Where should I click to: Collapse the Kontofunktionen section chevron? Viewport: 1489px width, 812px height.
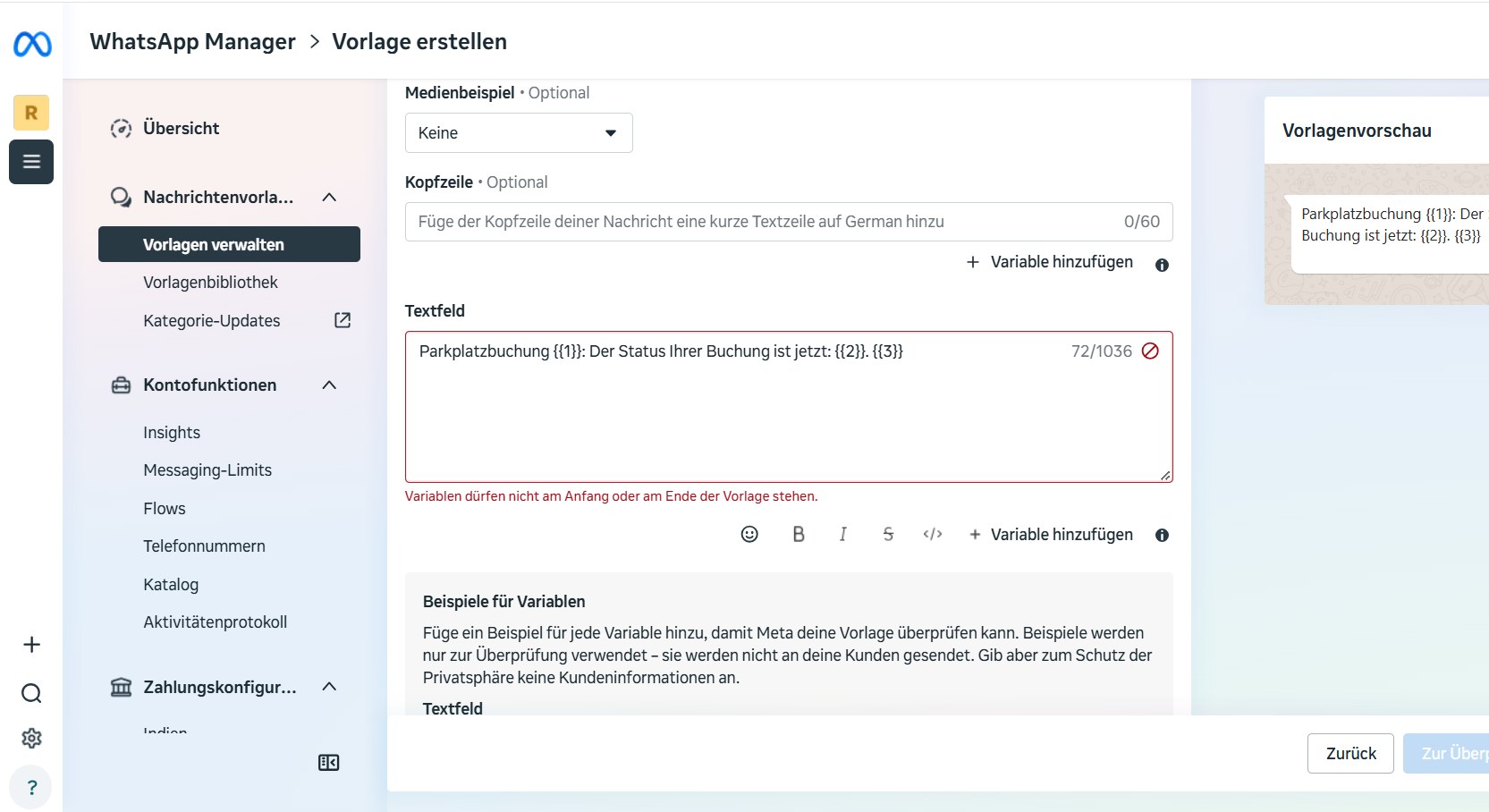click(329, 385)
